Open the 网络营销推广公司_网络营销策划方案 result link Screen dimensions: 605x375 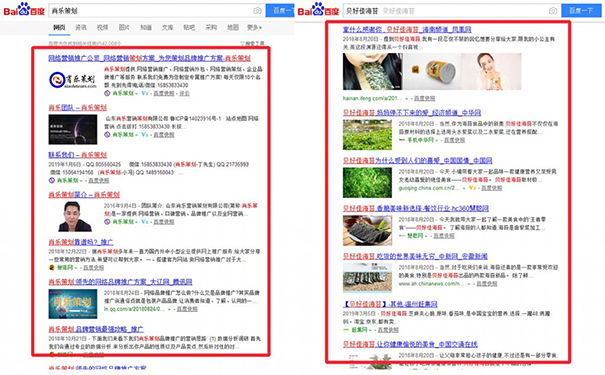click(x=149, y=58)
